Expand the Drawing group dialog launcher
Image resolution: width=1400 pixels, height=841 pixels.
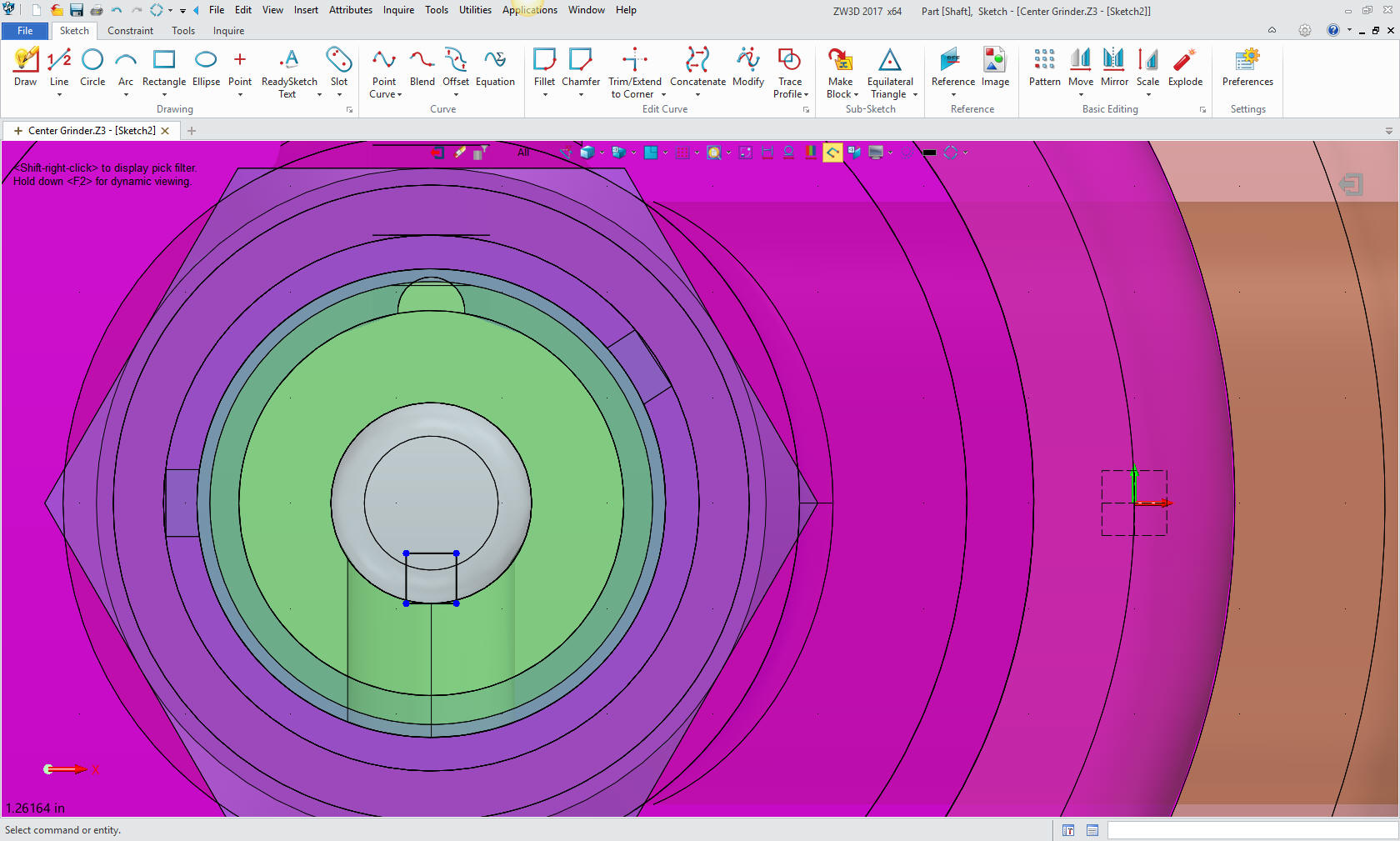349,109
